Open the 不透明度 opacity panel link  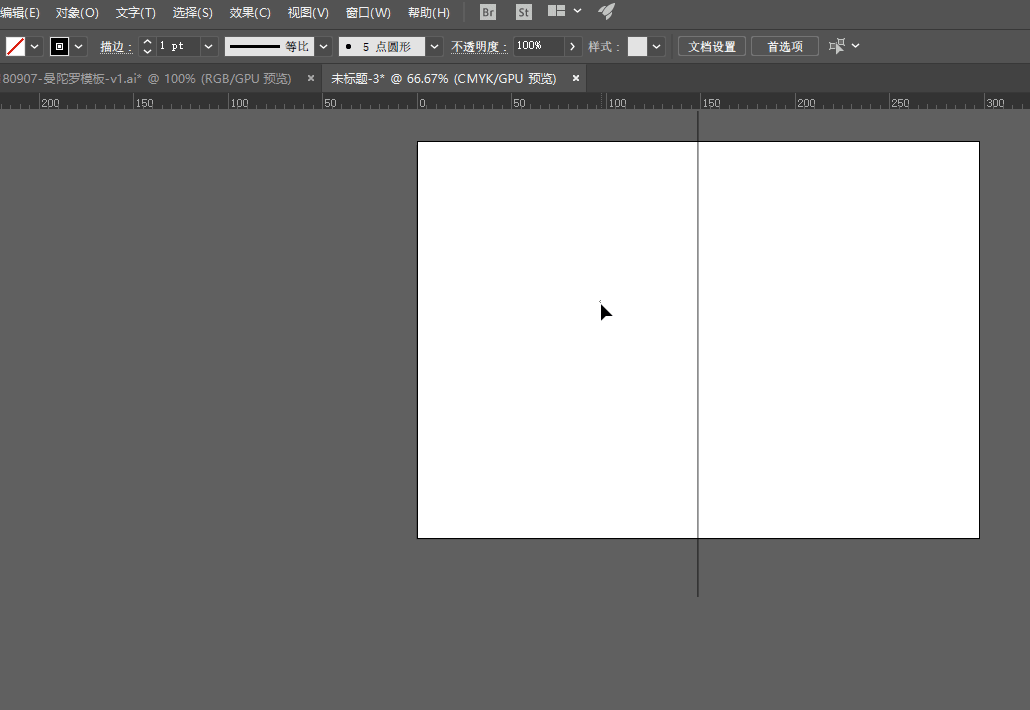tap(480, 47)
